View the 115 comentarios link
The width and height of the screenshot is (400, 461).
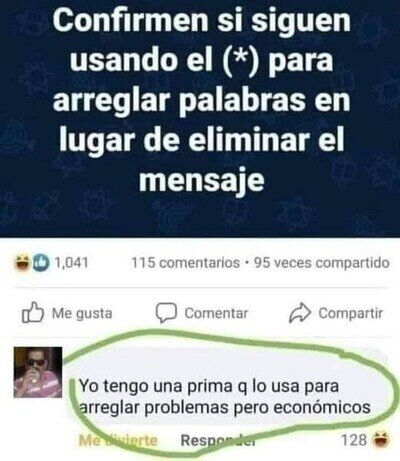click(186, 263)
